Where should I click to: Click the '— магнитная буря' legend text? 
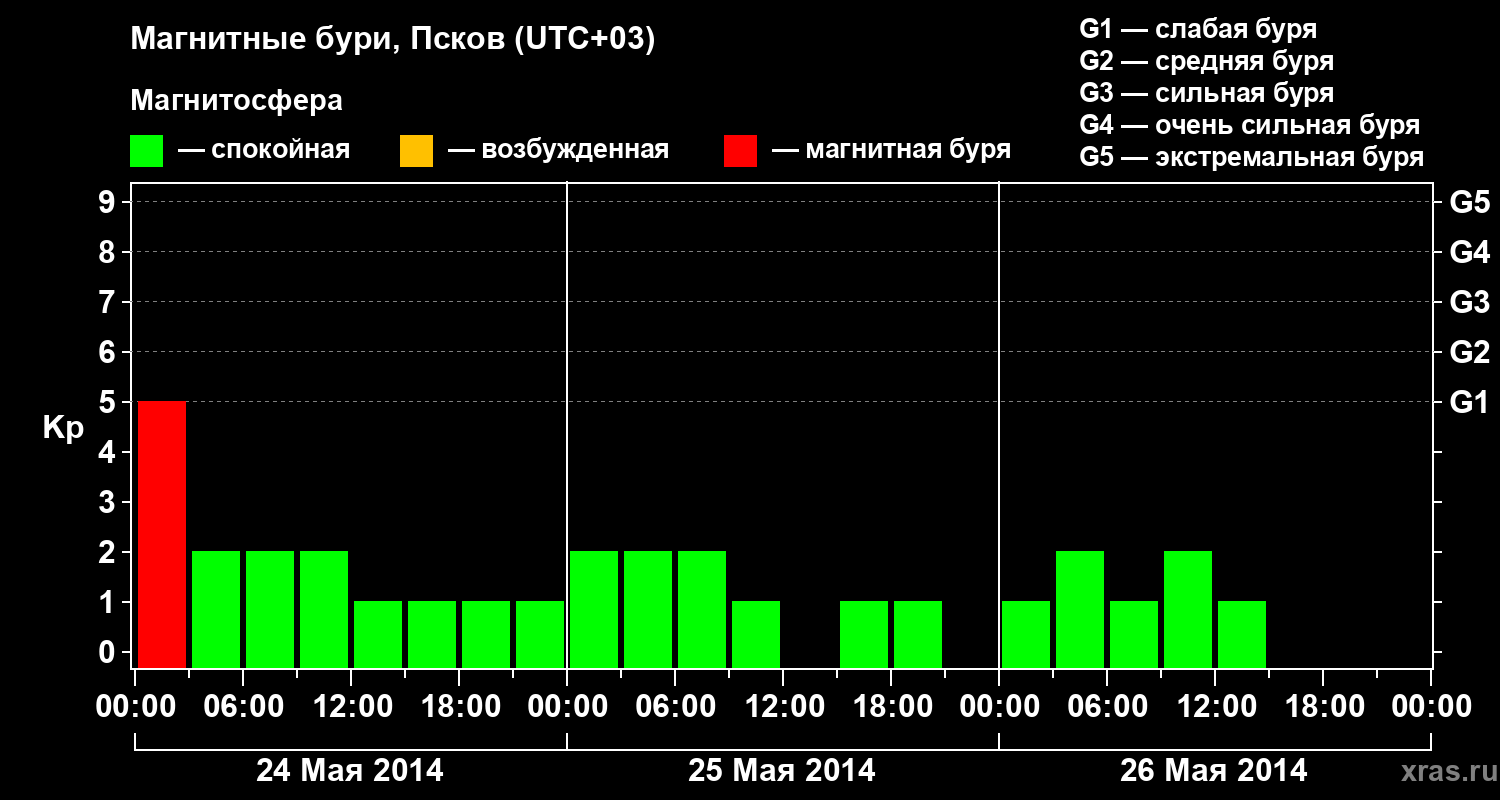(892, 151)
